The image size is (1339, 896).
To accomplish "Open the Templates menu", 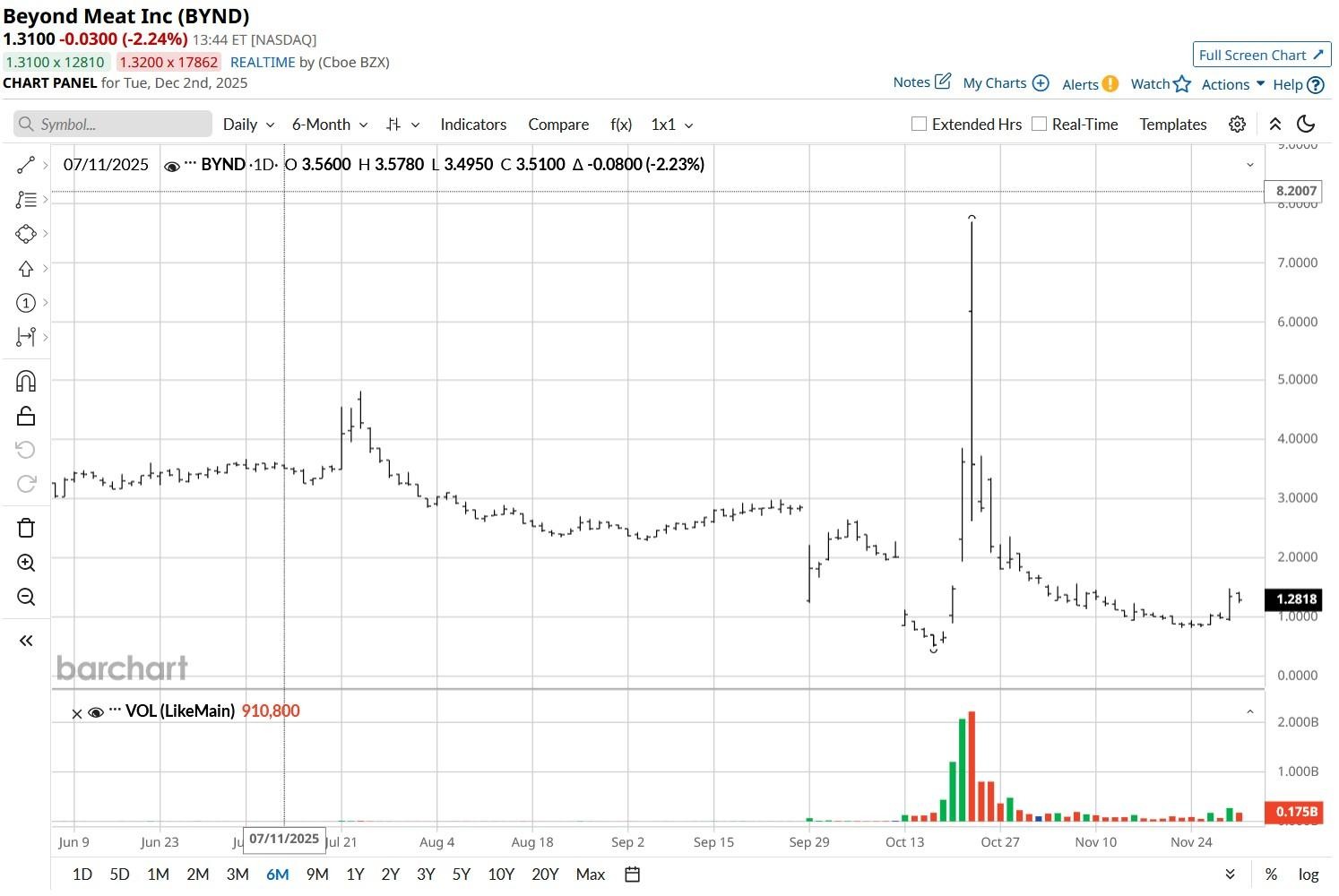I will (1173, 125).
